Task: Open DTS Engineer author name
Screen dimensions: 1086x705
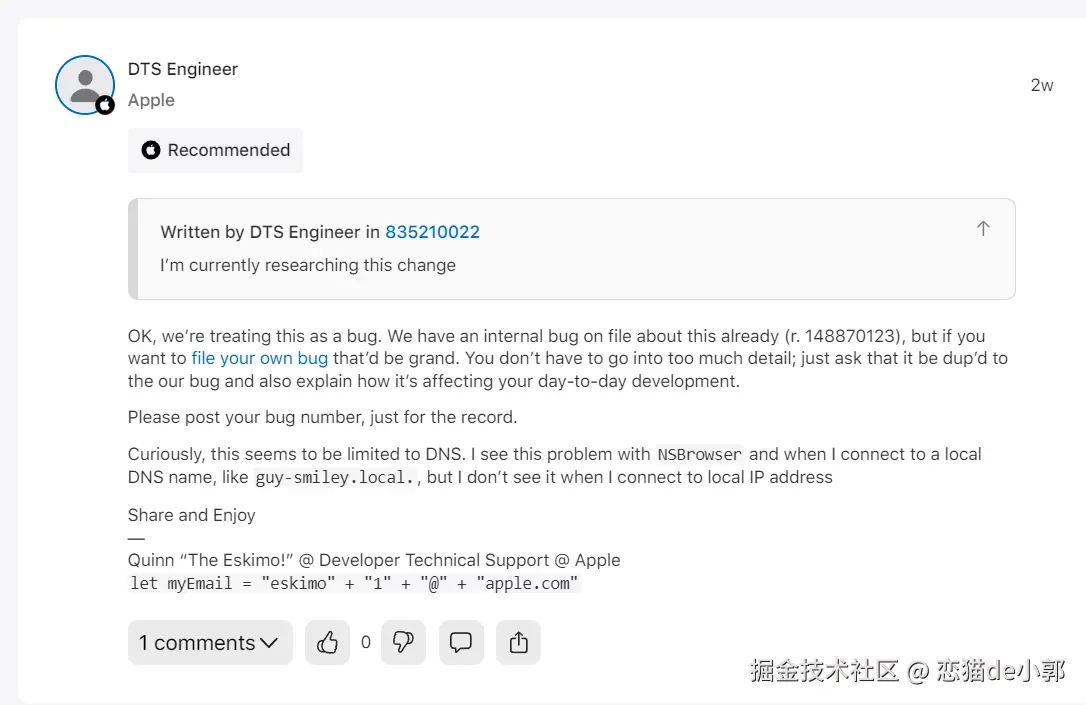Action: (x=183, y=69)
